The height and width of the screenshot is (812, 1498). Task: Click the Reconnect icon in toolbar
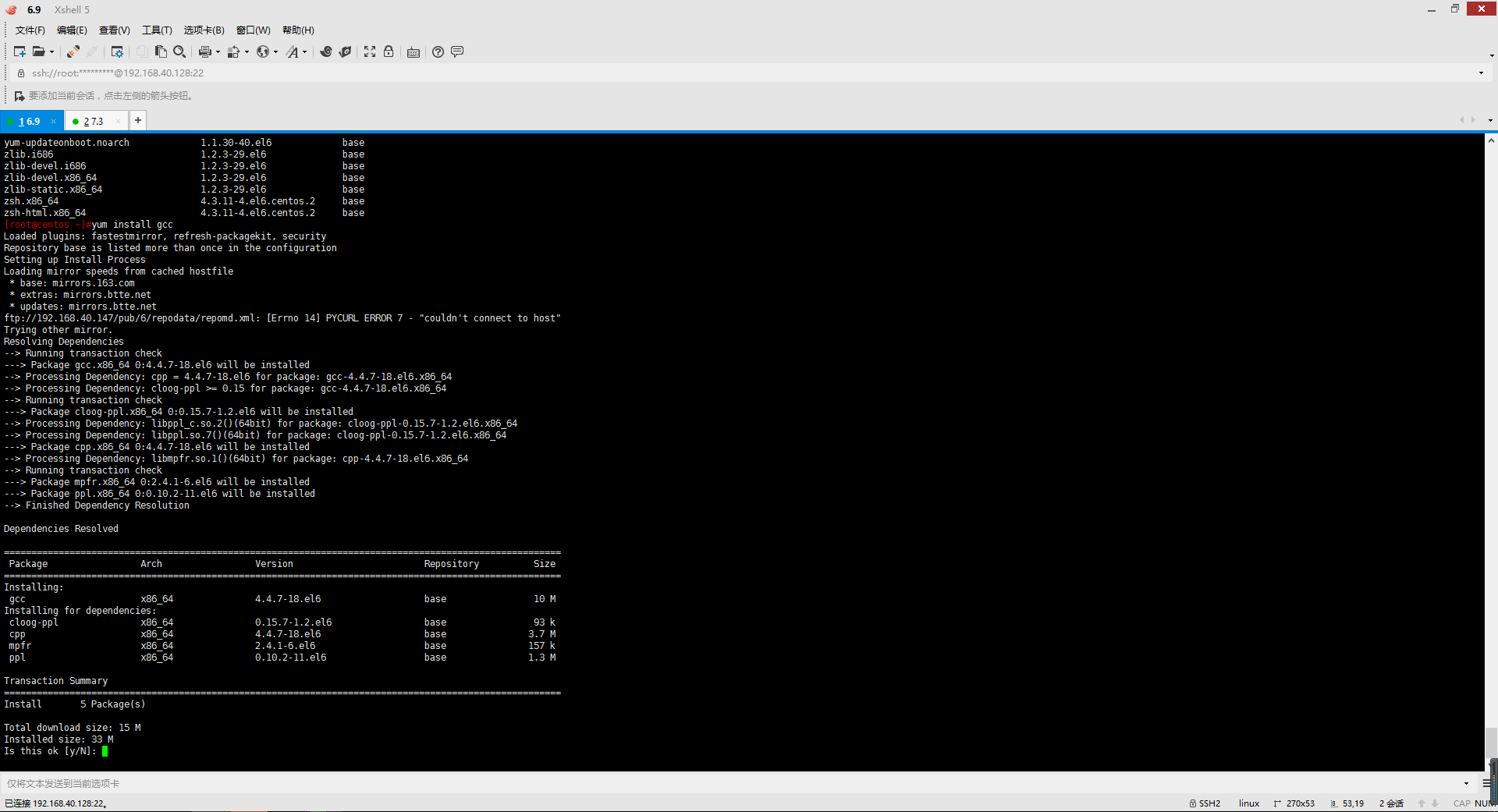pos(73,51)
